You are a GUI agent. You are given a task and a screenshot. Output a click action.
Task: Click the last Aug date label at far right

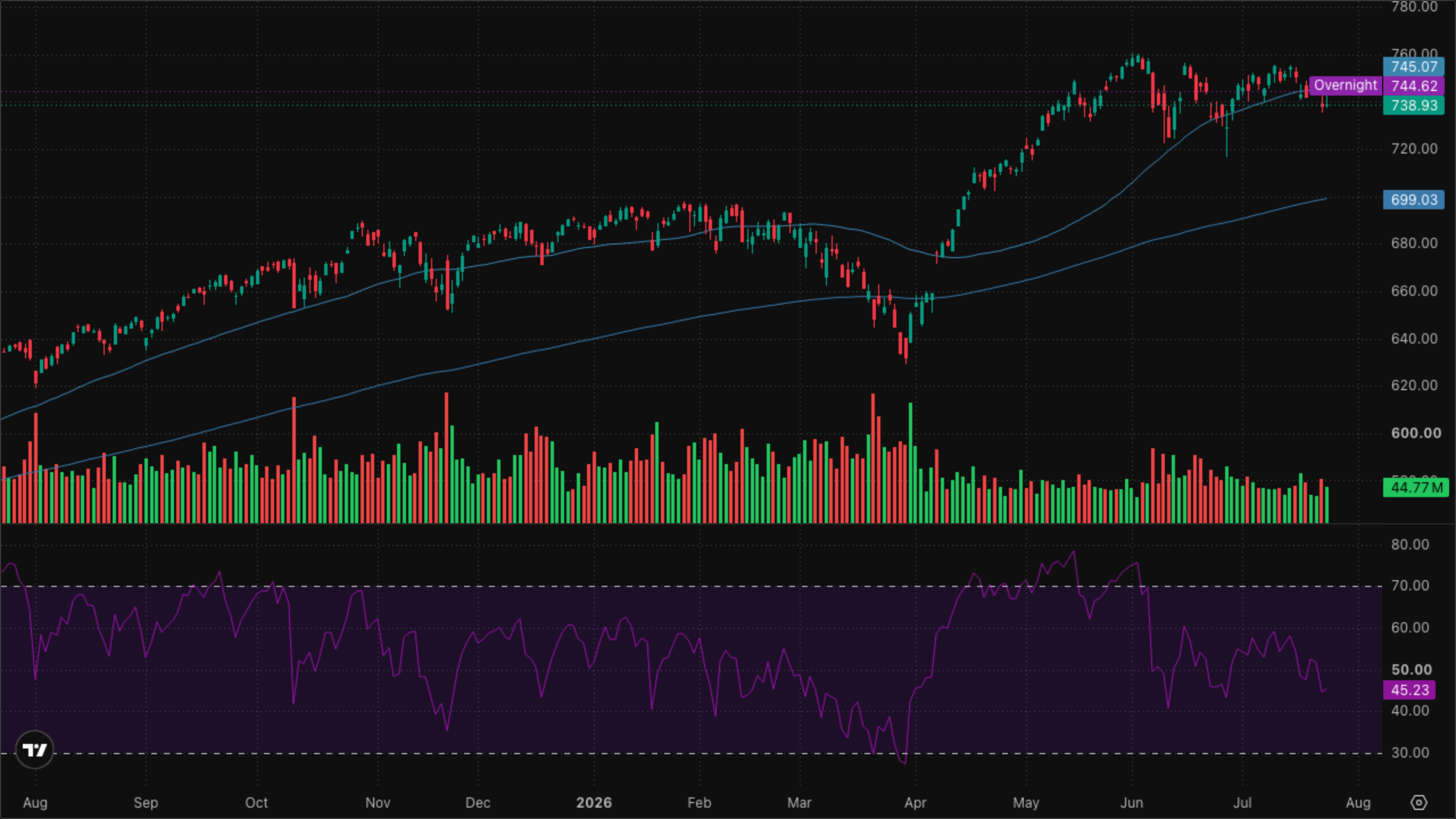click(1358, 803)
